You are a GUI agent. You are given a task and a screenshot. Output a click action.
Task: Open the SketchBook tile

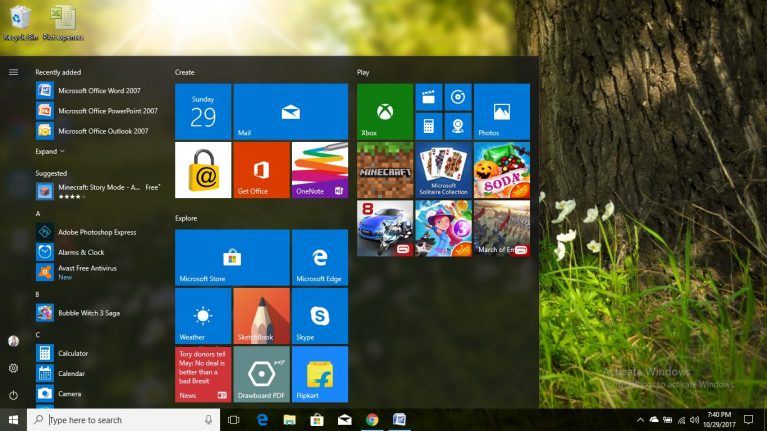point(261,316)
